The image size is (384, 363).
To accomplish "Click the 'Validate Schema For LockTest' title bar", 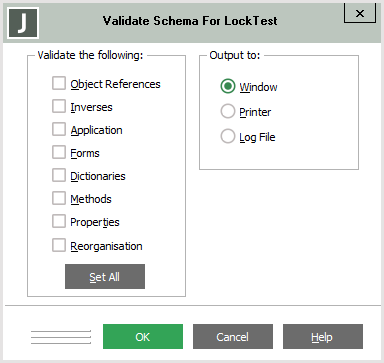I will pos(190,21).
